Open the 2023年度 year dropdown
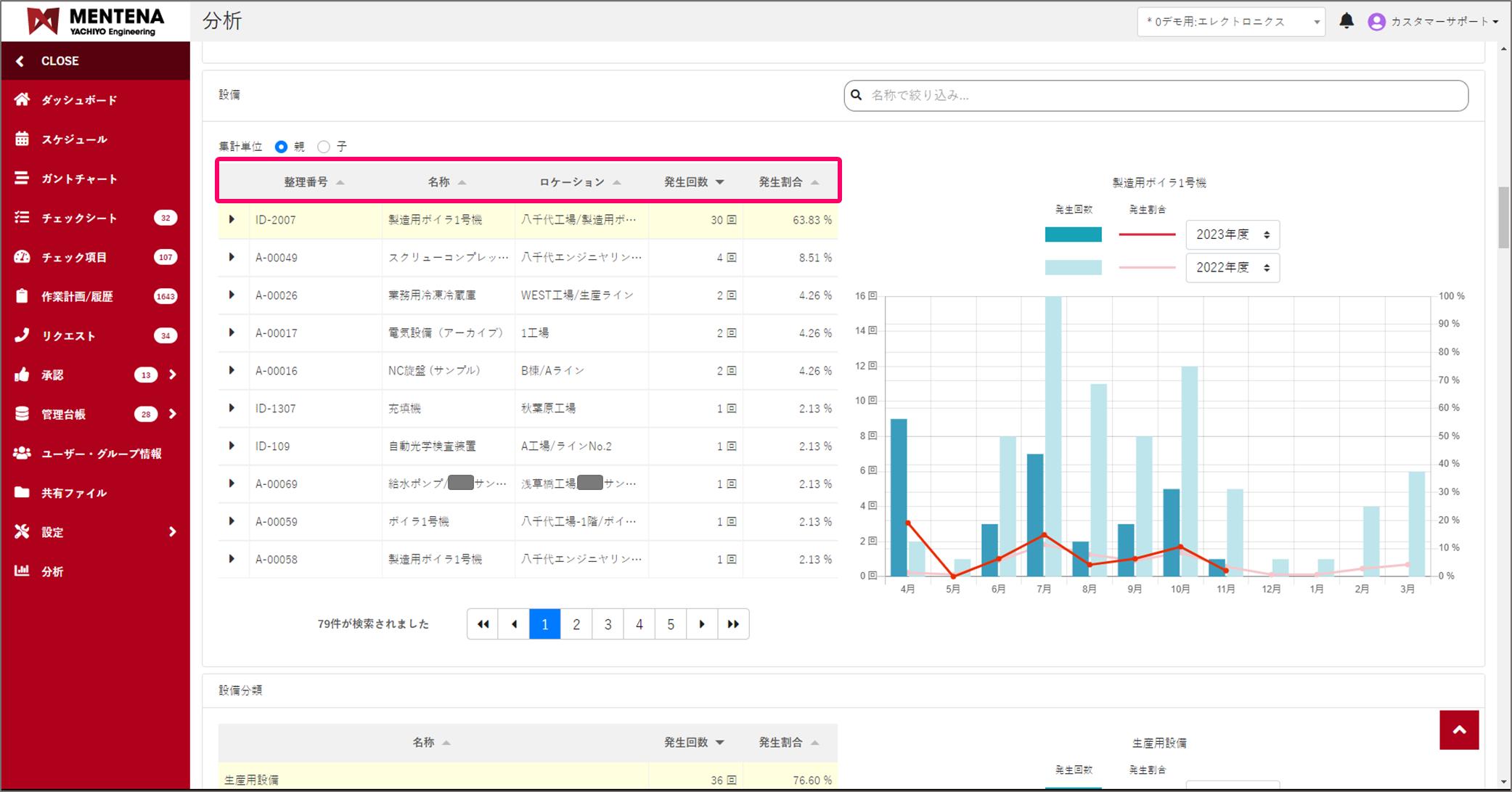This screenshot has height=792, width=1512. point(1232,234)
